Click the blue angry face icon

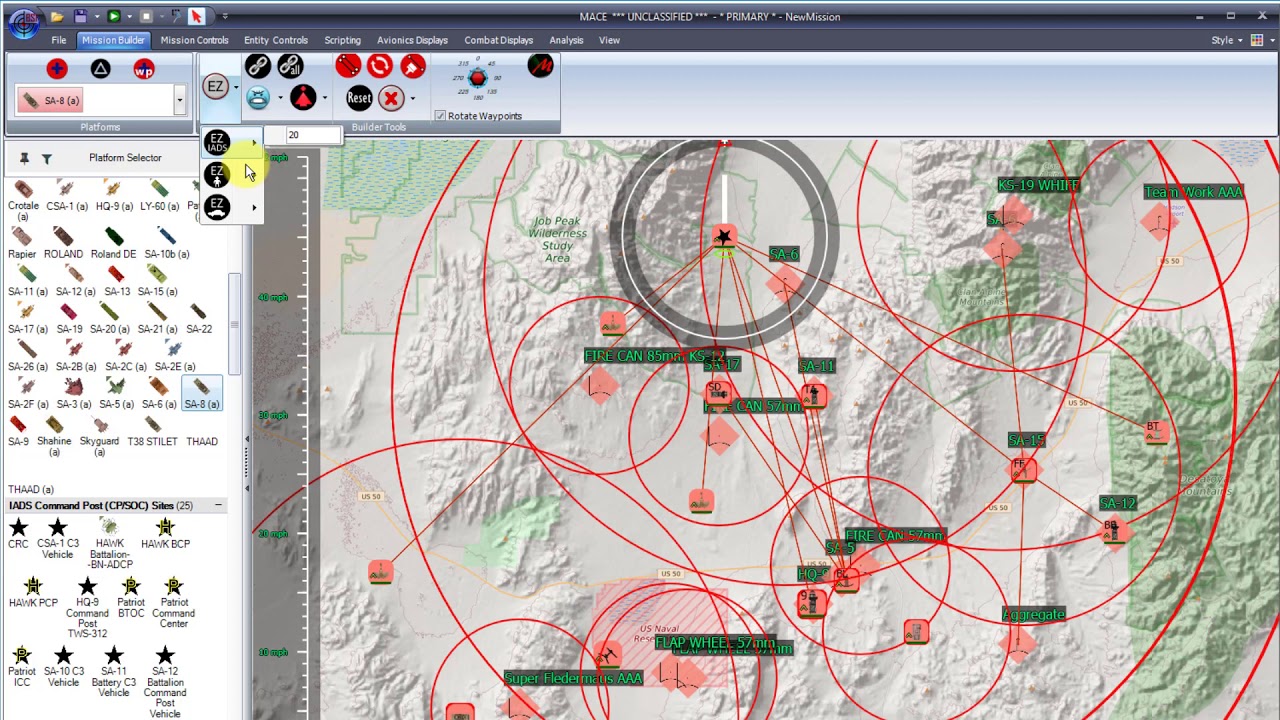tap(258, 98)
